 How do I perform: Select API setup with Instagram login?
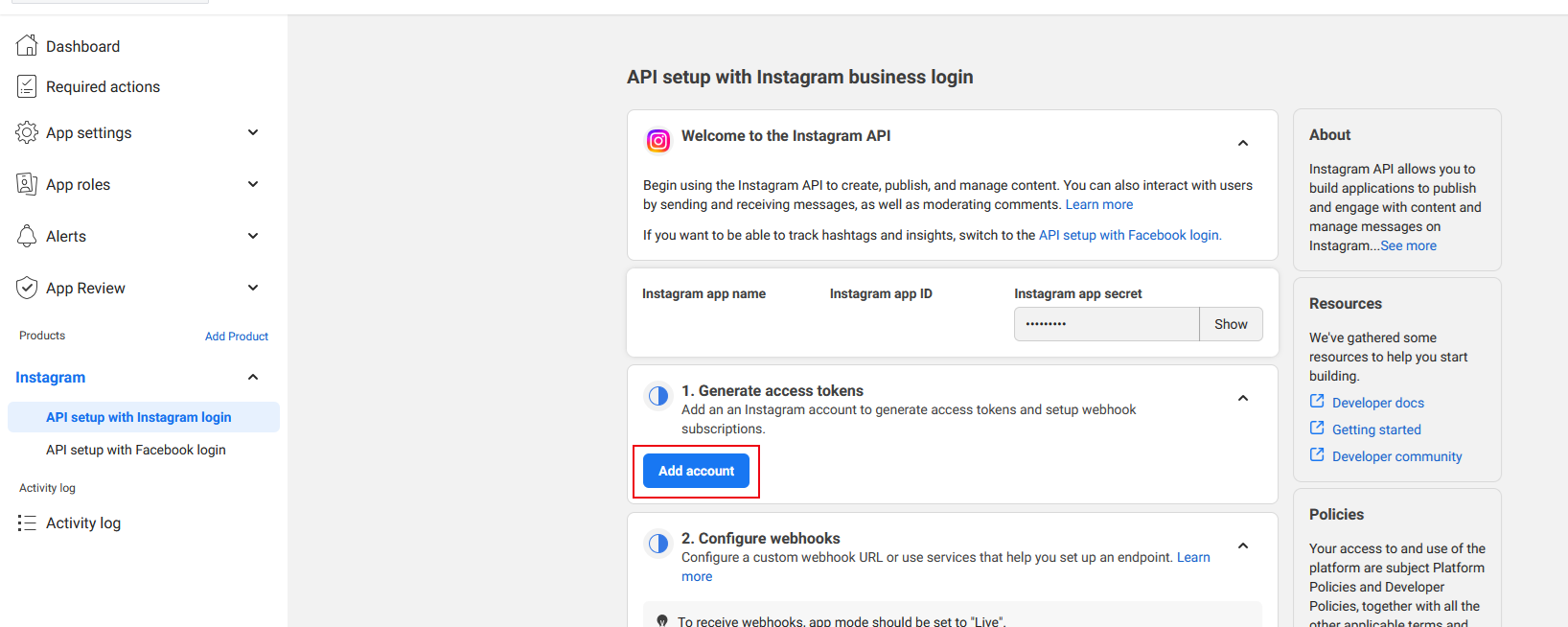(x=144, y=417)
